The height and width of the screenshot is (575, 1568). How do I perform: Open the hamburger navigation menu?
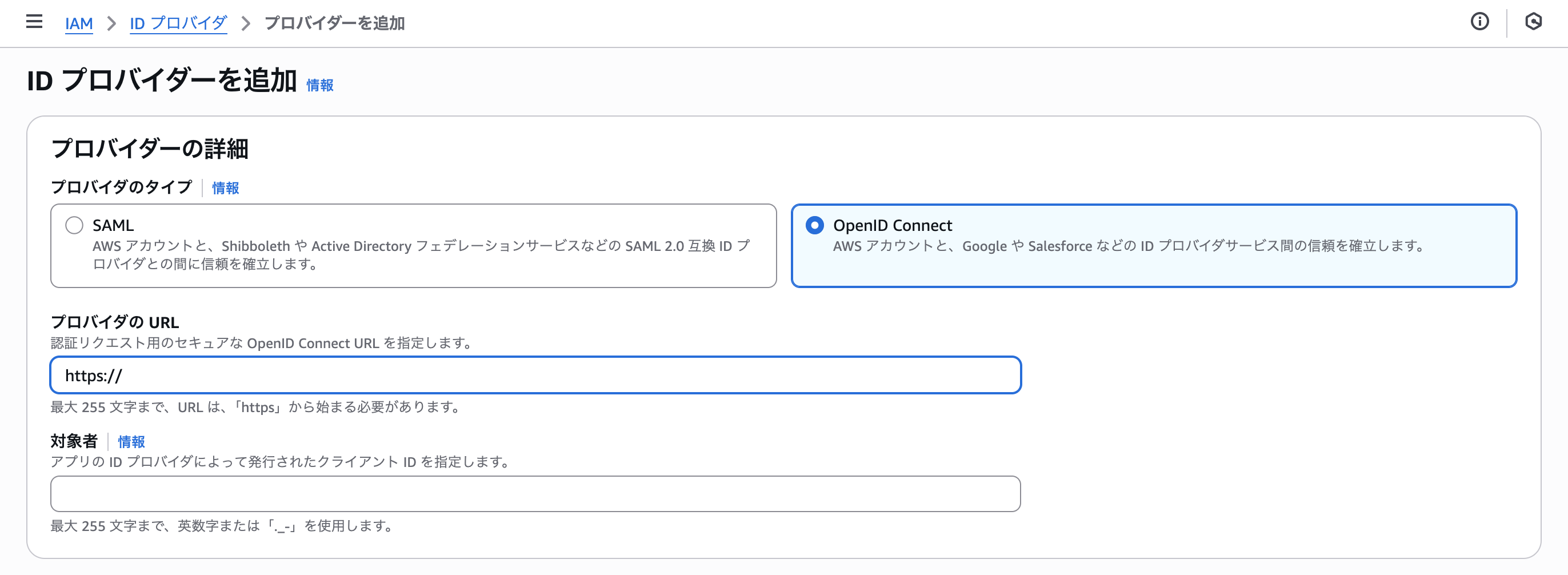click(34, 22)
